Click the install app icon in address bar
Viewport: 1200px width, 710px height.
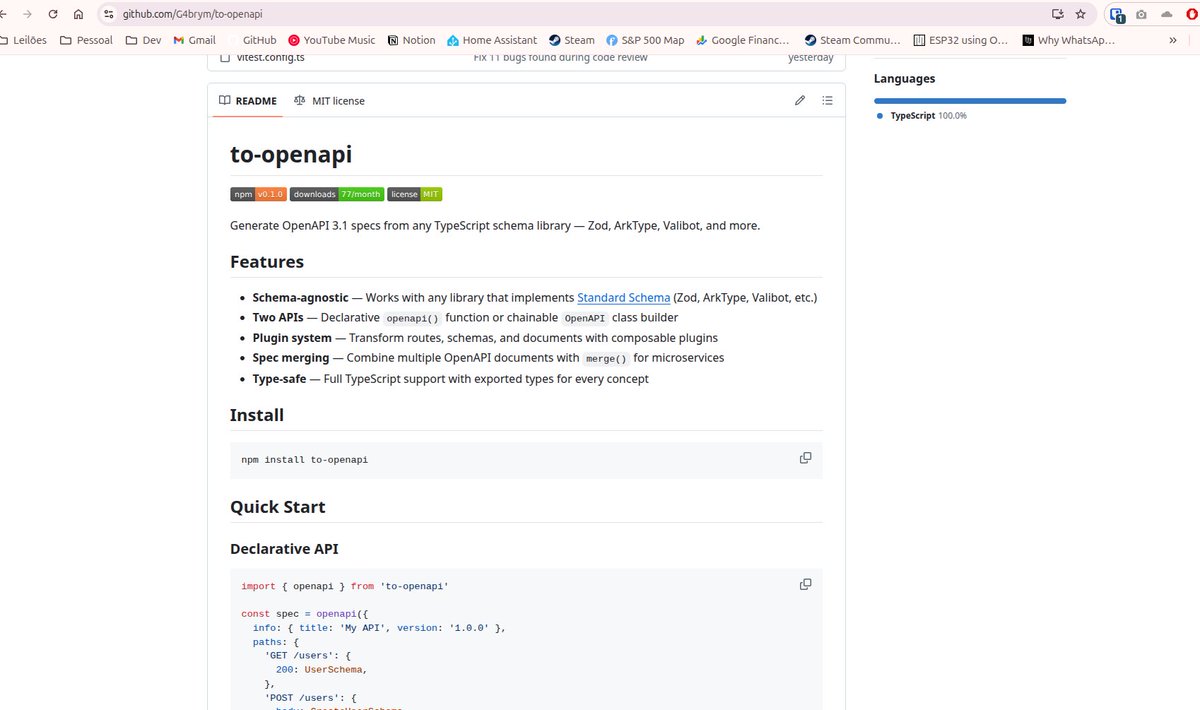click(x=1057, y=14)
